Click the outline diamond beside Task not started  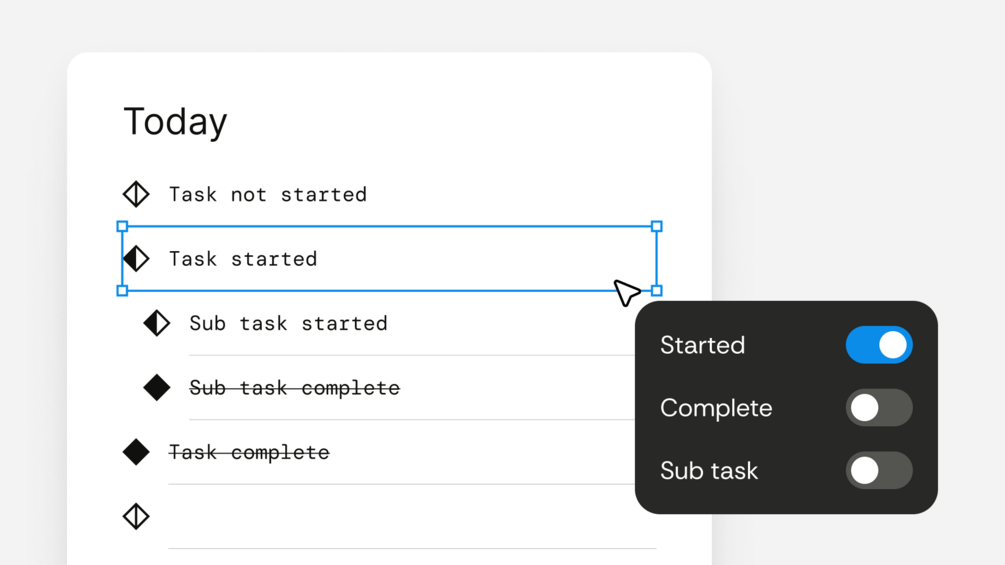tap(136, 194)
